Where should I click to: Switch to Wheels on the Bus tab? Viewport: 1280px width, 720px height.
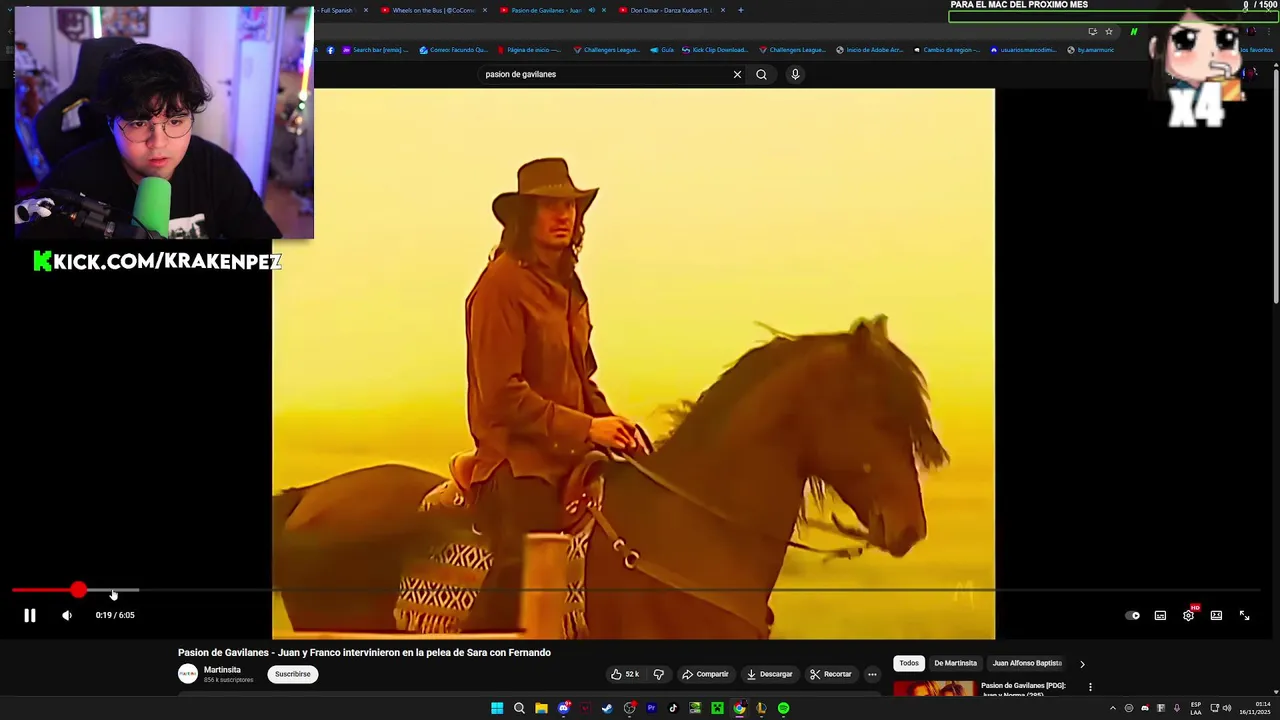pos(426,10)
